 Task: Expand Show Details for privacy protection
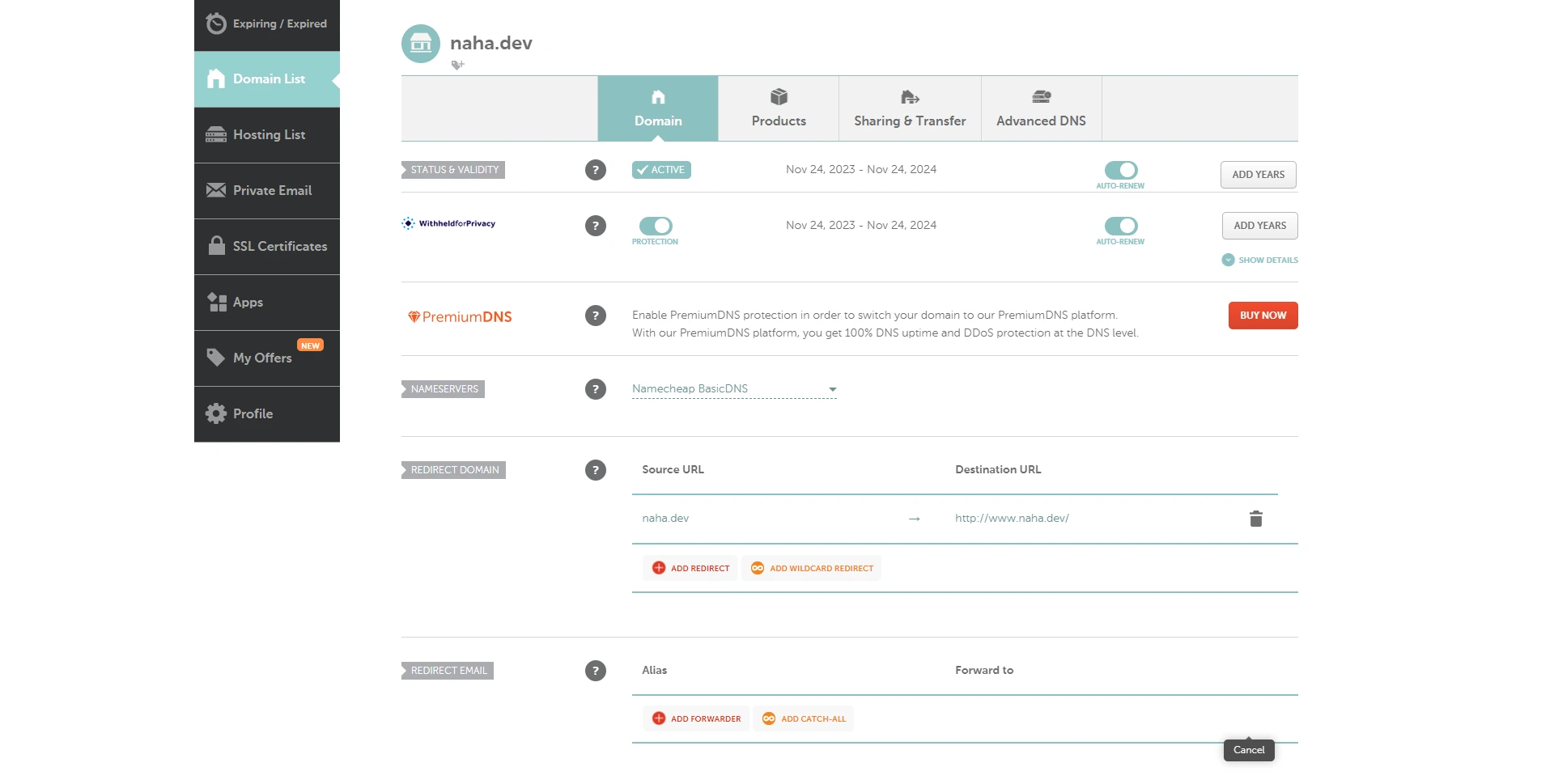(1260, 261)
